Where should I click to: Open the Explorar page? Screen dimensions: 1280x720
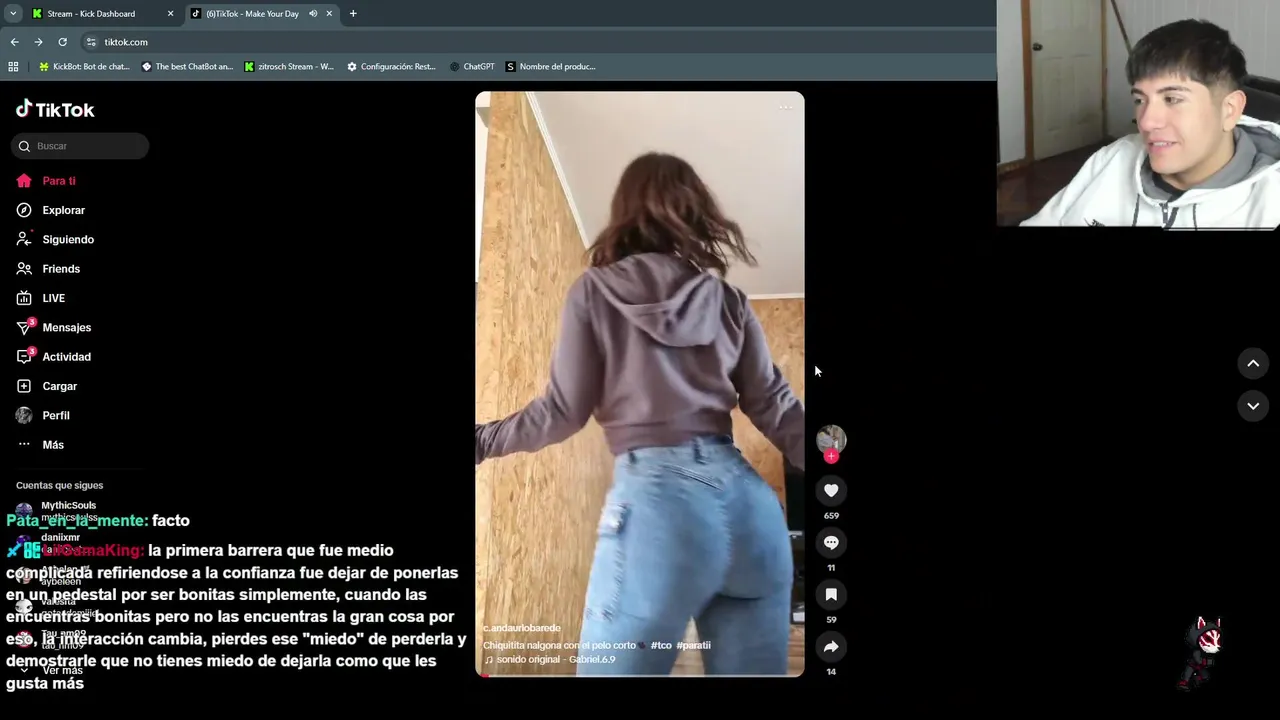[50, 210]
